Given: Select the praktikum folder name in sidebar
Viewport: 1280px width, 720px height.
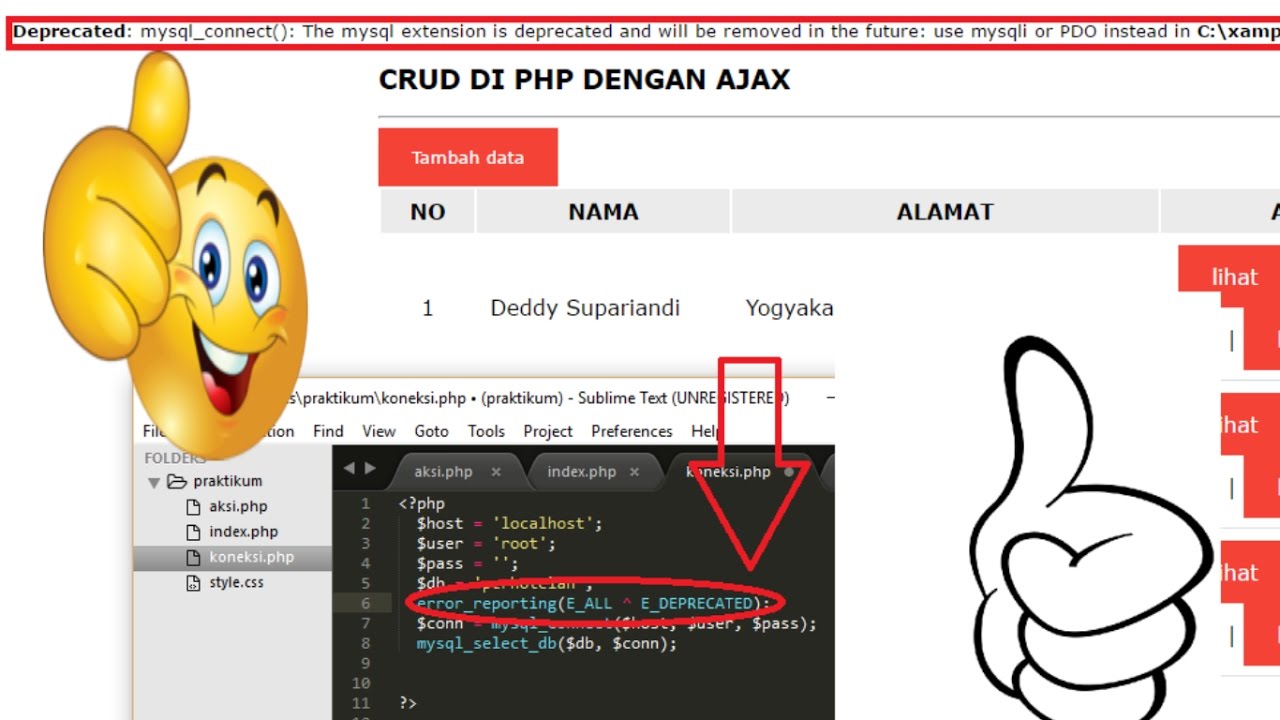Looking at the screenshot, I should click(x=228, y=481).
